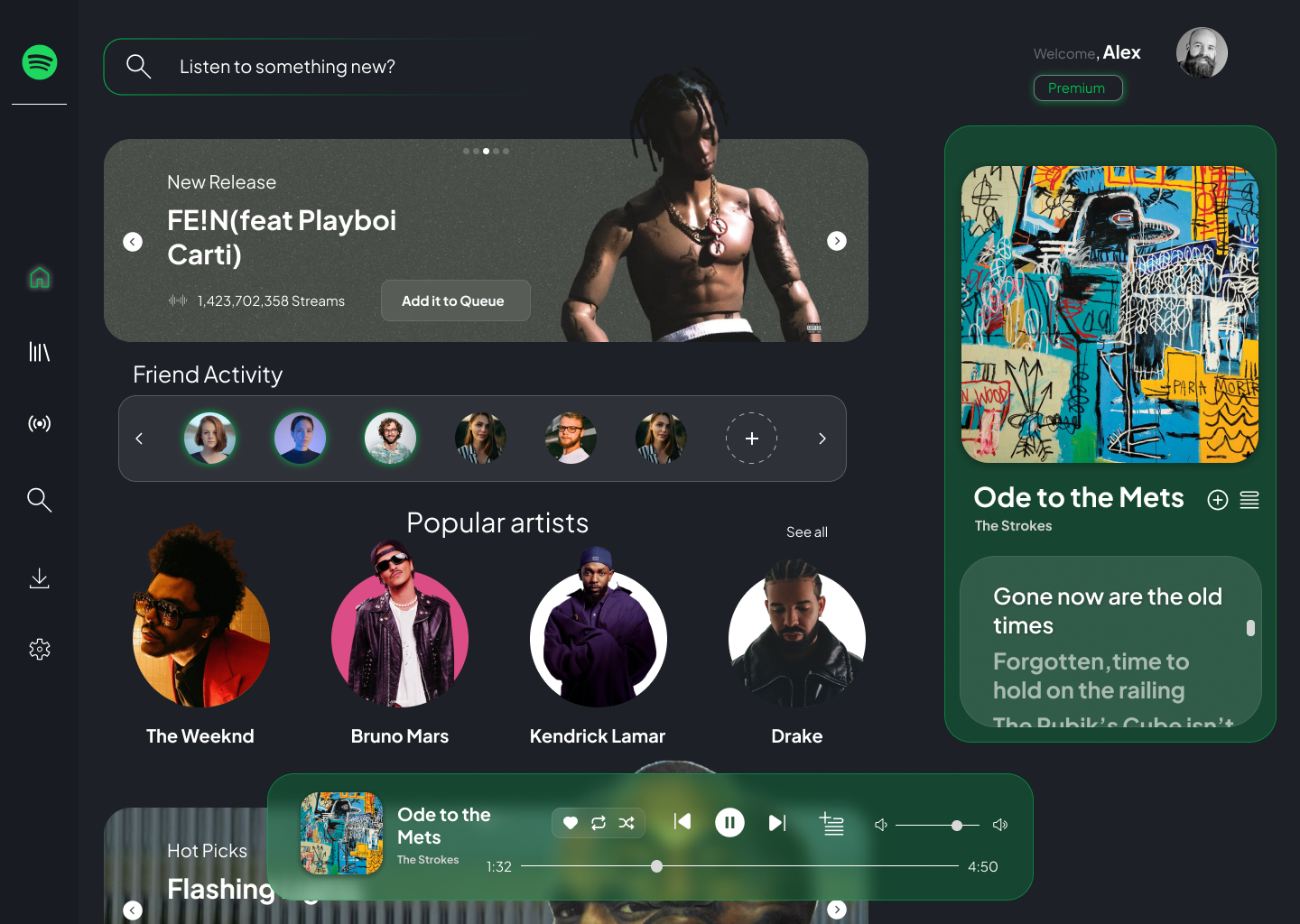Add Ode to the Mets with plus-circle icon

click(x=1218, y=500)
